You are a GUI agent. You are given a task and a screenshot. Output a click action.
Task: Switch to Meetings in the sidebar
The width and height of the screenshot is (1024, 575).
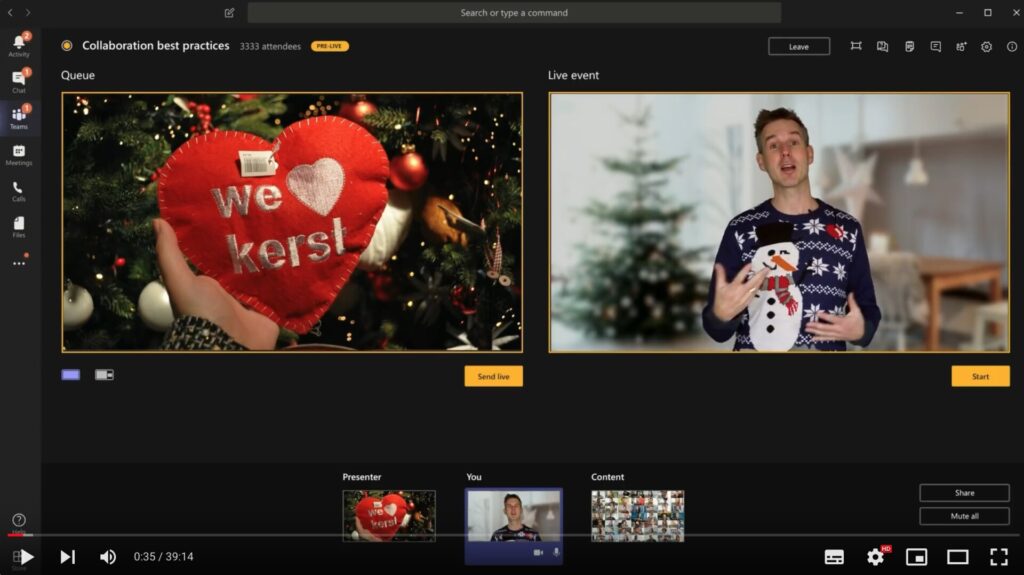19,154
